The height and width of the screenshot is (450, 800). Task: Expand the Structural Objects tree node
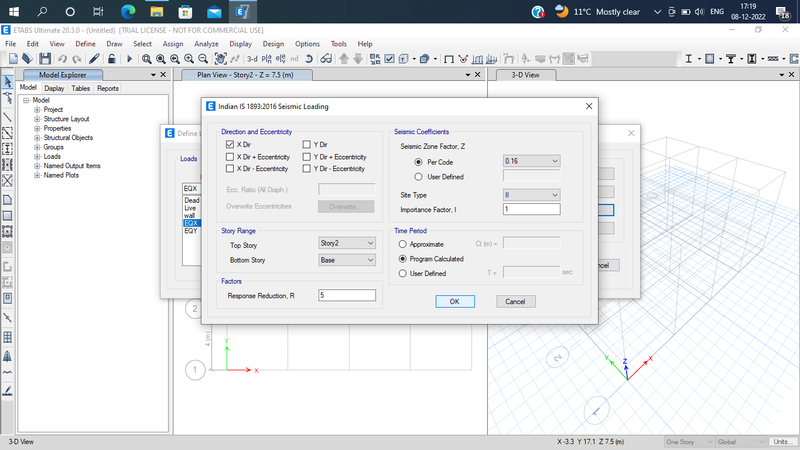37,138
